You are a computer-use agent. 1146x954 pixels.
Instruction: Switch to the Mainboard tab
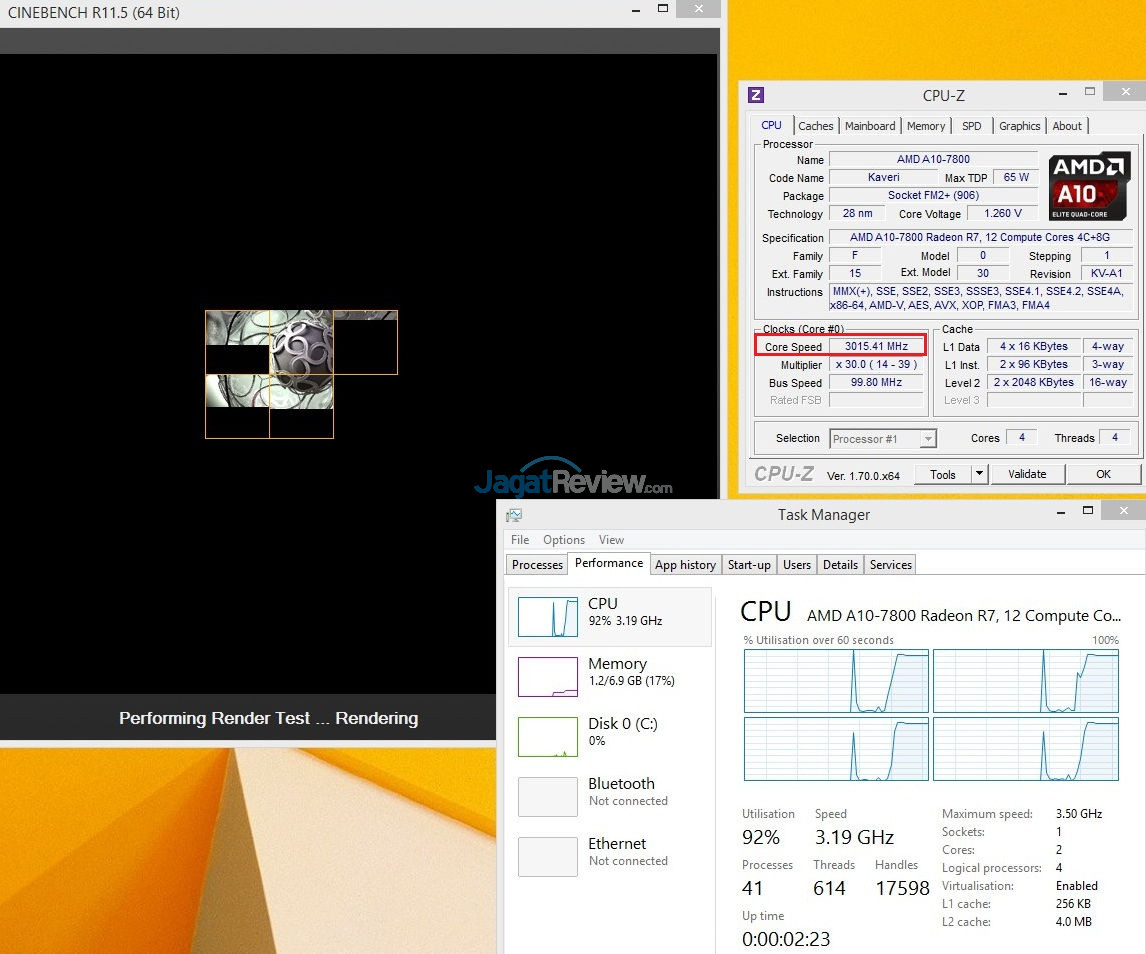coord(870,126)
